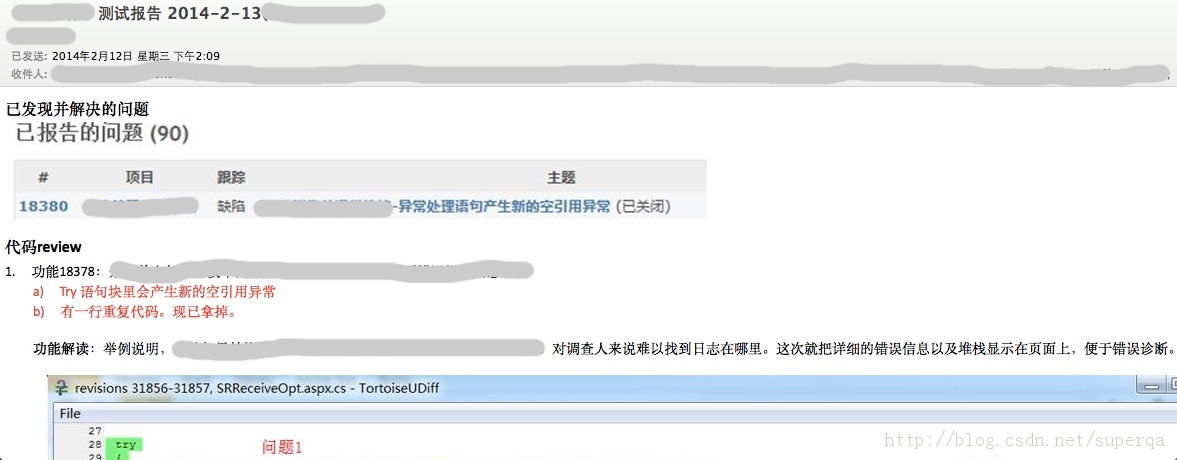Sort issues by the # column header
This screenshot has height=460, width=1177.
(44, 178)
